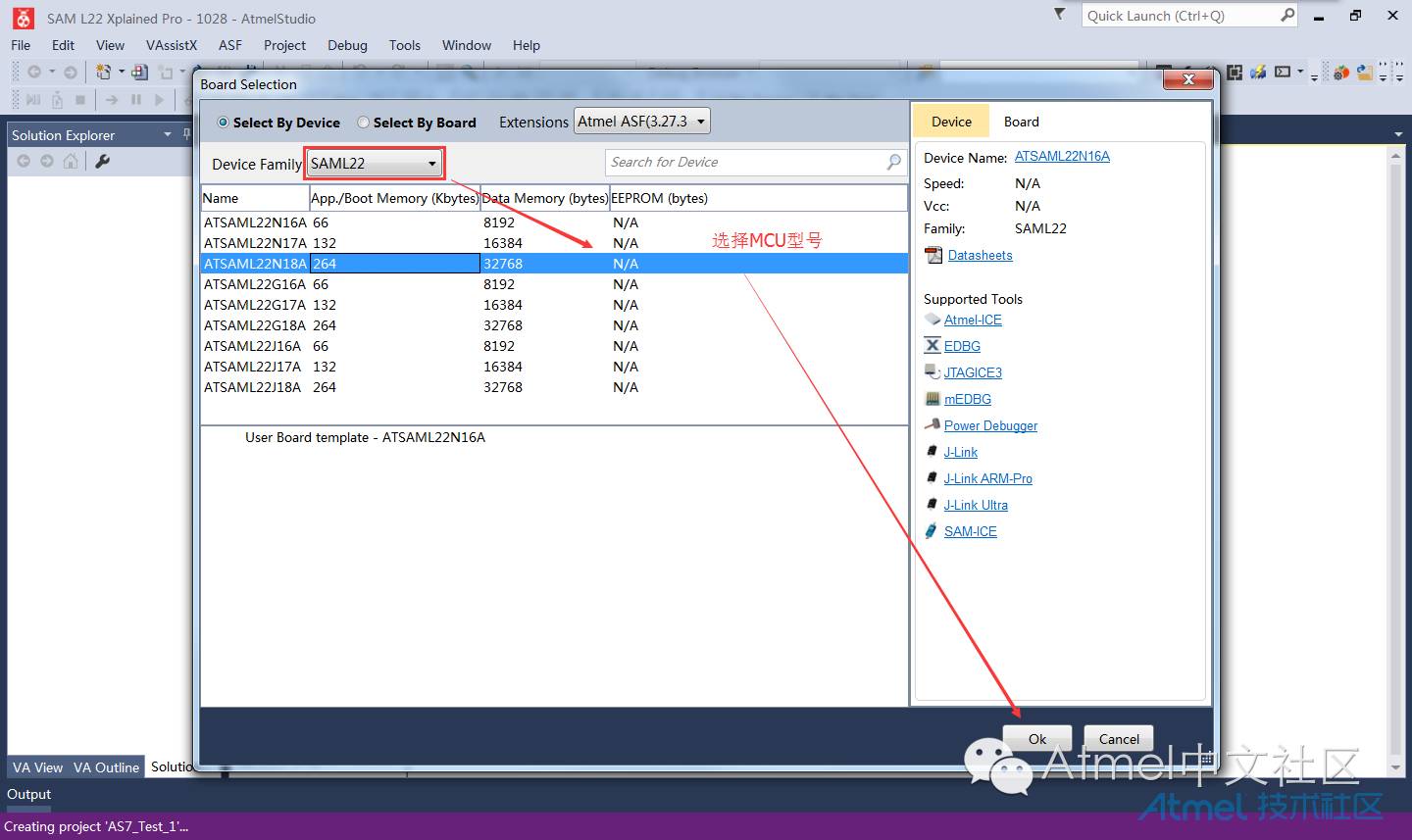This screenshot has width=1412, height=840.
Task: Pin the Solution Explorer panel
Action: pos(186,134)
